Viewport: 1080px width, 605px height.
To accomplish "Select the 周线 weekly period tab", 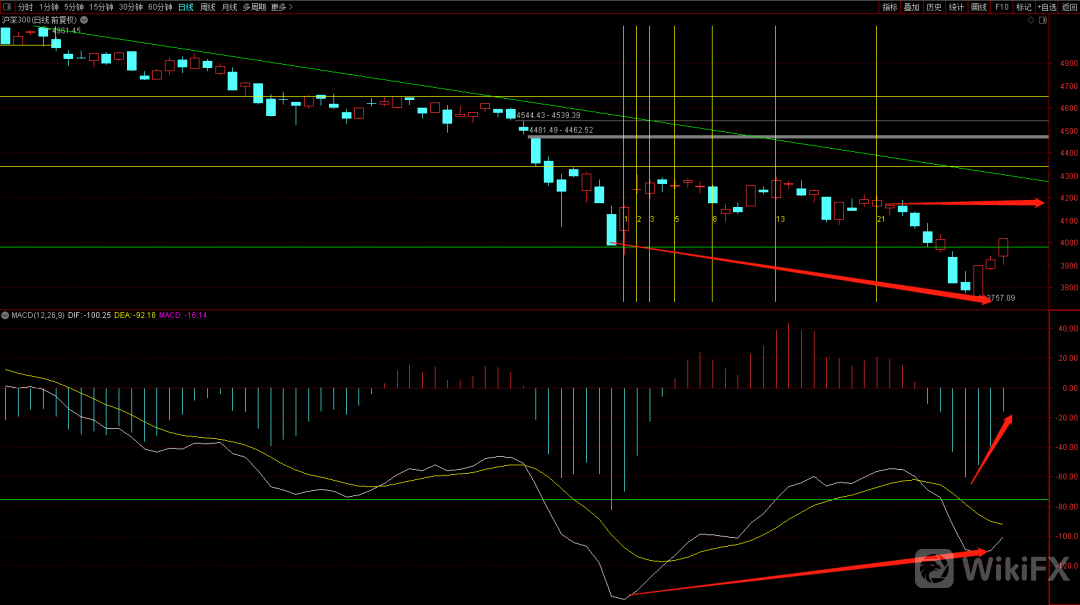I will (208, 7).
